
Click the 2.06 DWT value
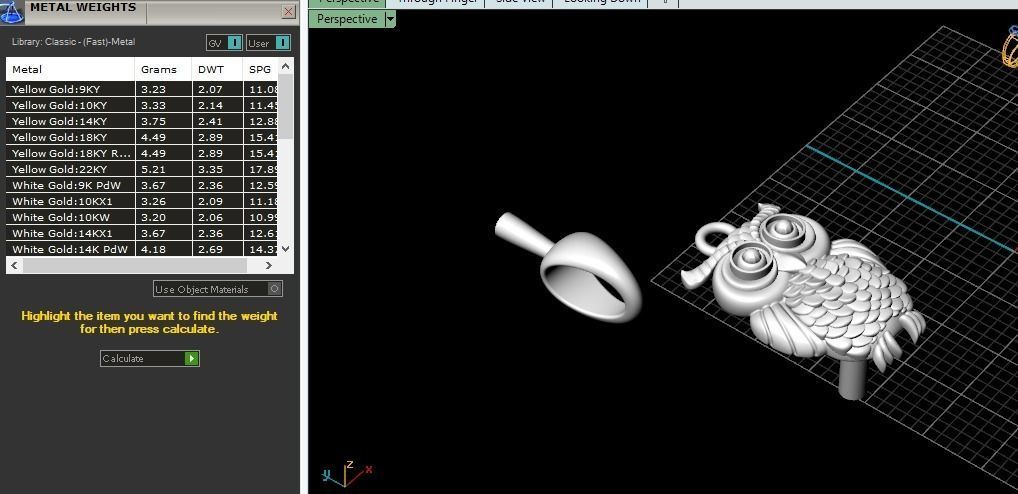tap(210, 217)
